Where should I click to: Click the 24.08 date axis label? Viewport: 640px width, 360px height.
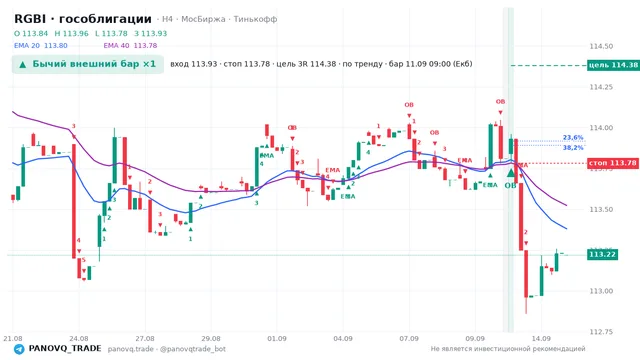pos(79,339)
